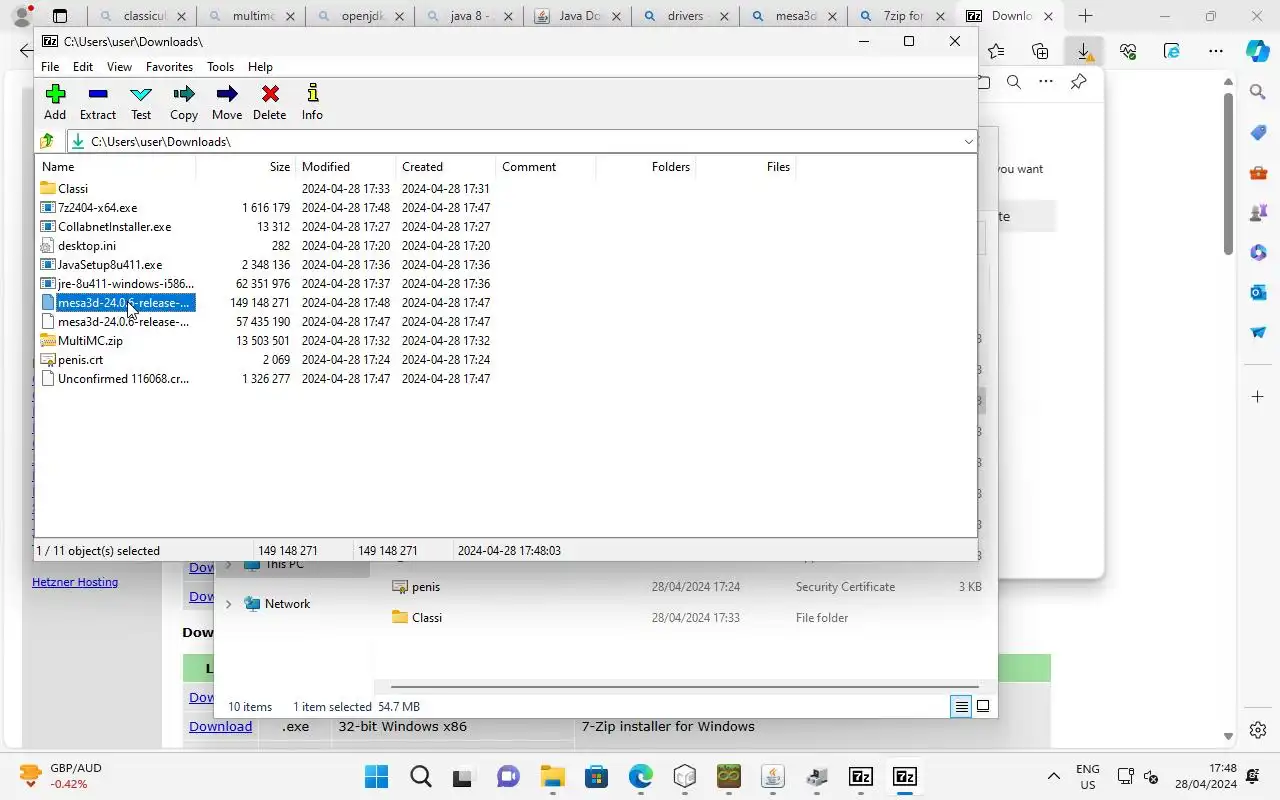This screenshot has height=800, width=1280.
Task: Open taskbar Search
Action: point(421,777)
